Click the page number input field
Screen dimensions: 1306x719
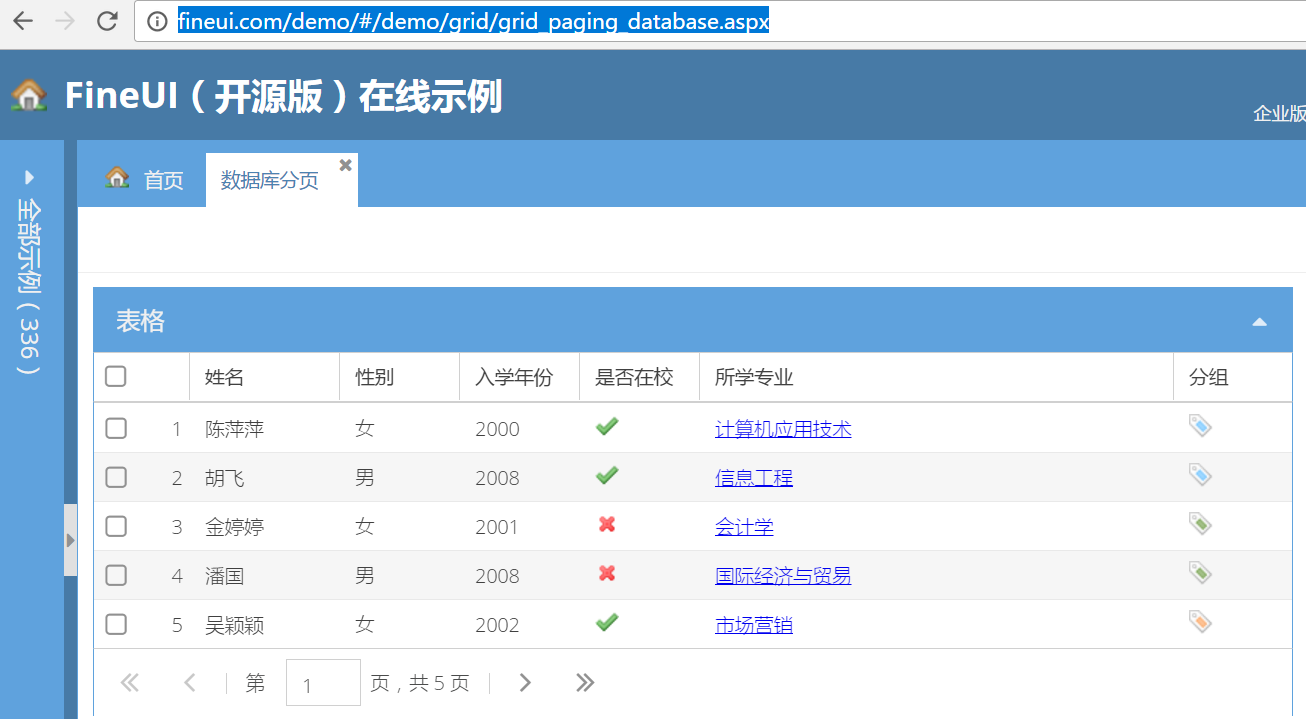(x=322, y=681)
